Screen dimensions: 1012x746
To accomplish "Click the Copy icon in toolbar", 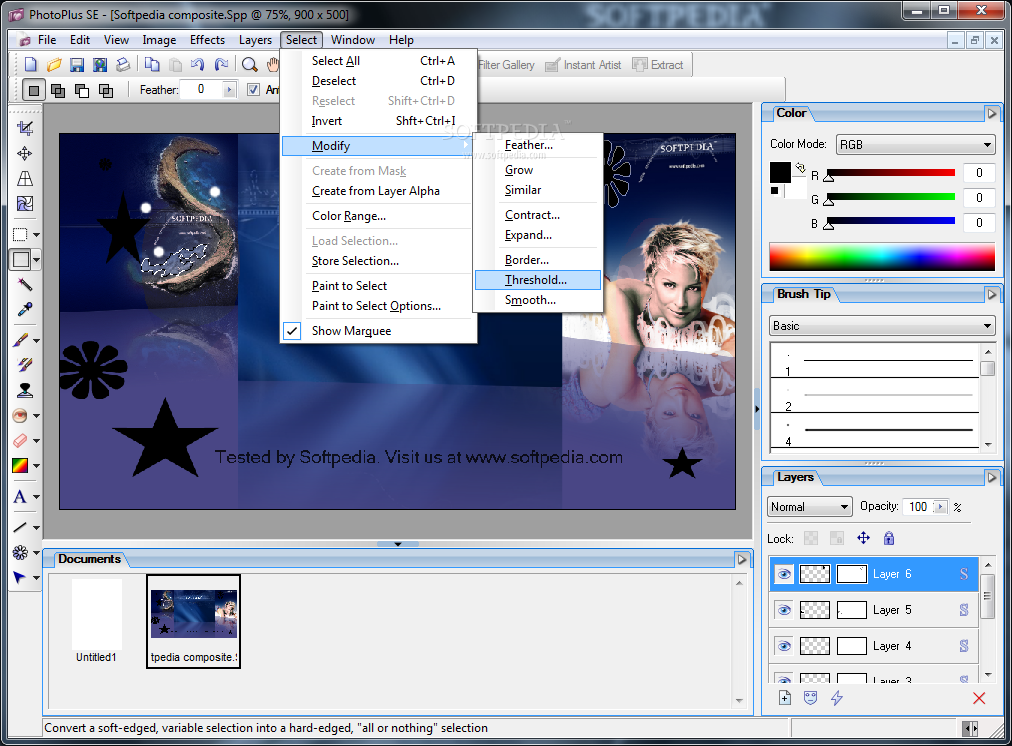I will coord(152,65).
